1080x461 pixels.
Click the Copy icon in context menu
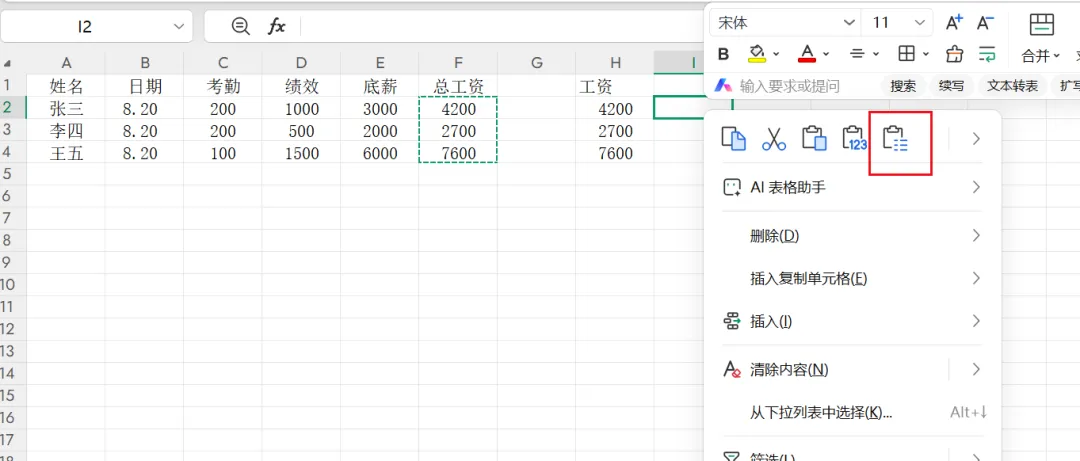(x=733, y=139)
